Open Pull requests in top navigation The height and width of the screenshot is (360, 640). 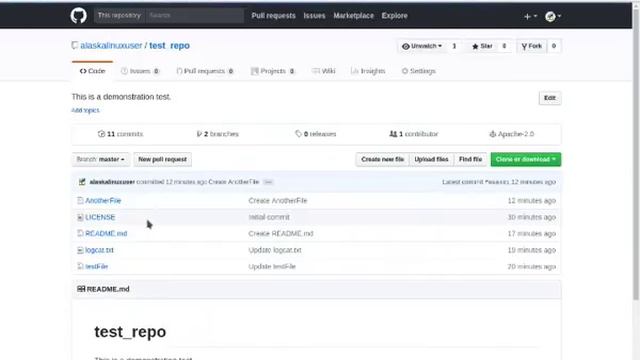pyautogui.click(x=273, y=16)
